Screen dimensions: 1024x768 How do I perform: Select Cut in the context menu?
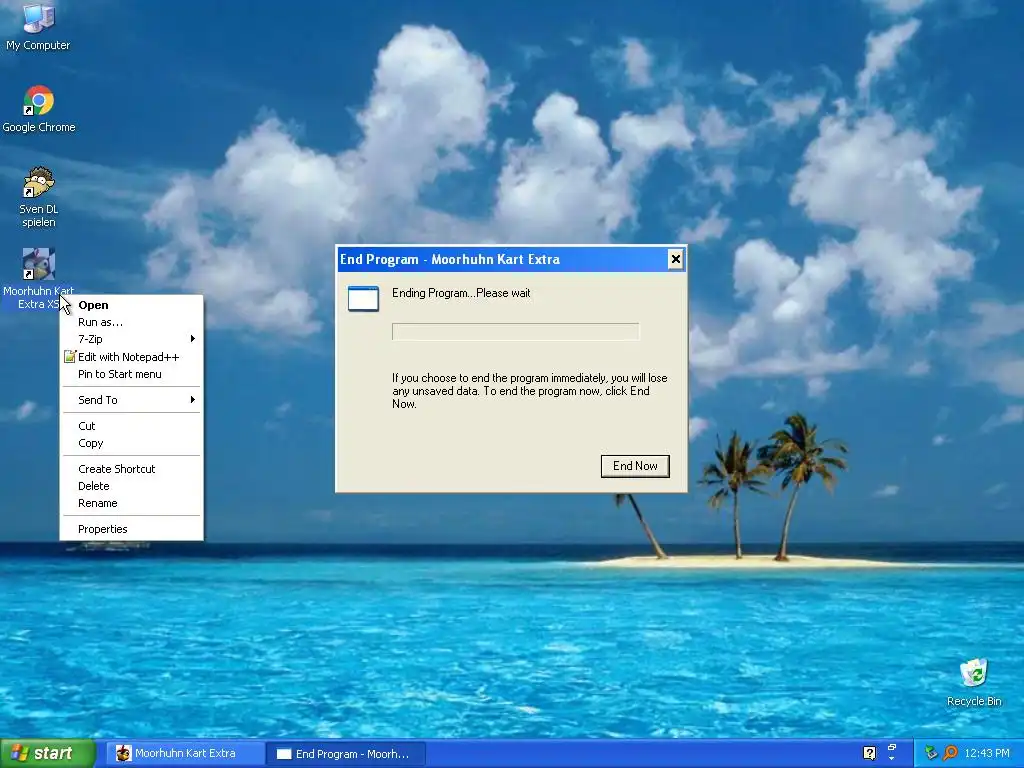(131, 426)
